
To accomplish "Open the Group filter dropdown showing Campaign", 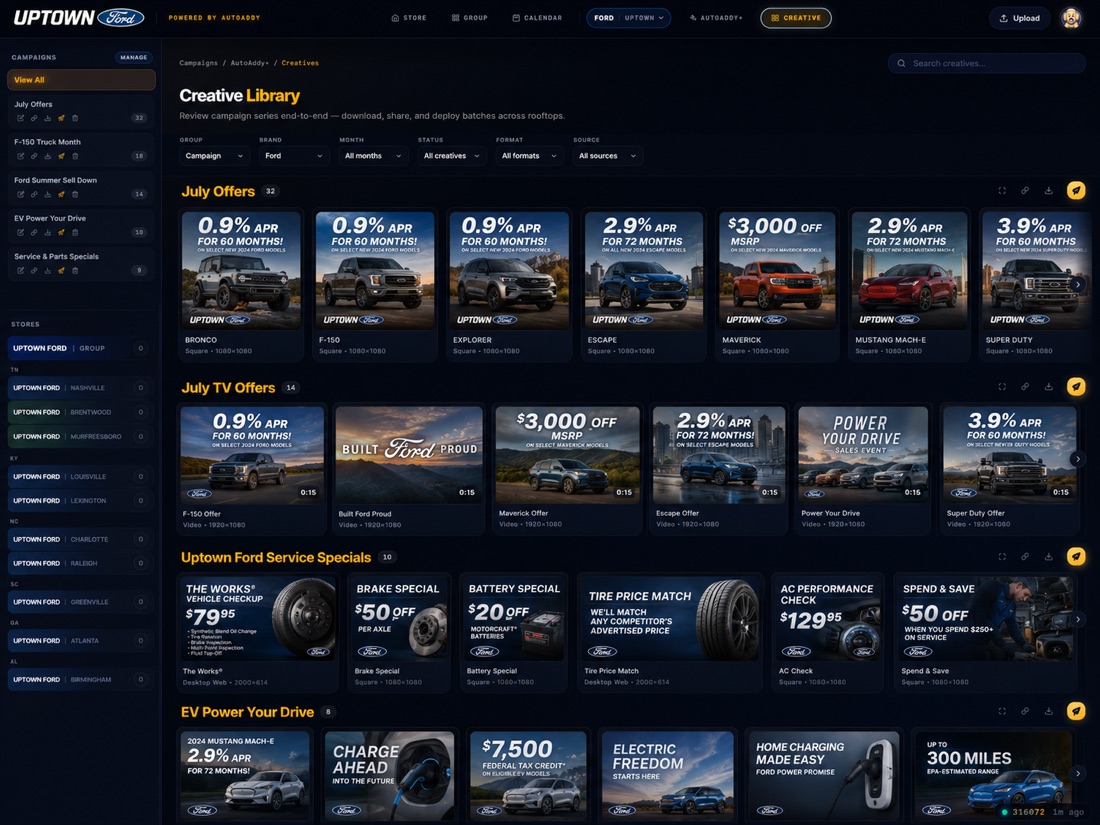I will coord(215,156).
